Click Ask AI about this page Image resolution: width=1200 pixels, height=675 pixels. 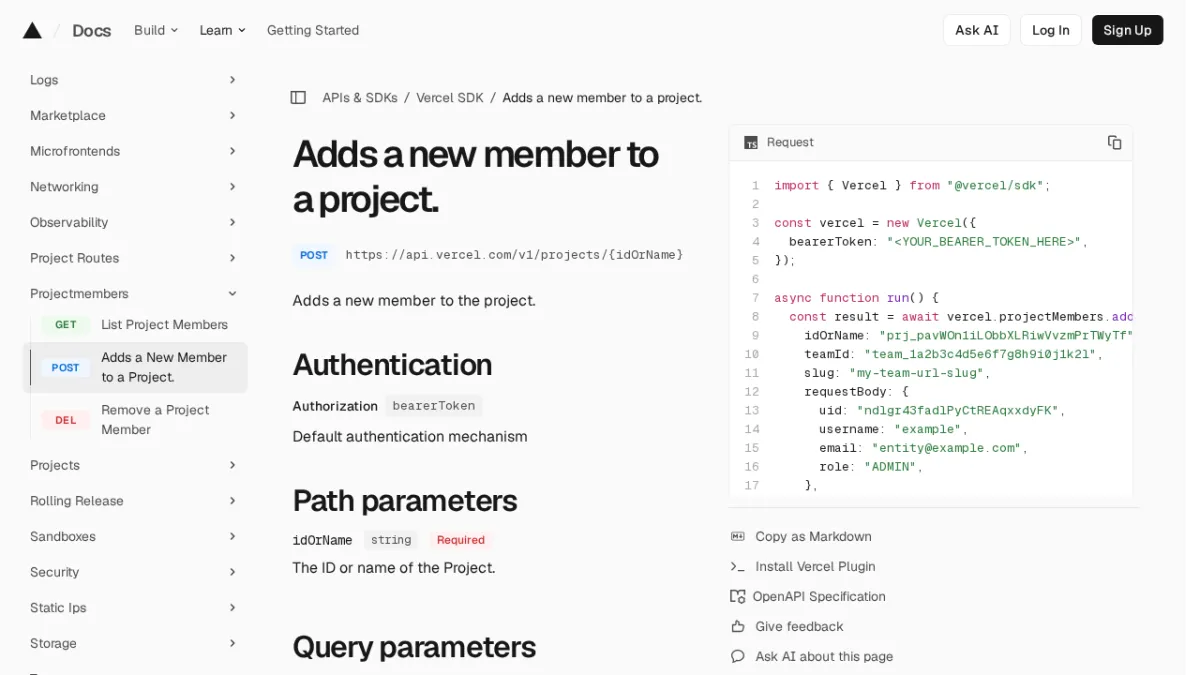(824, 656)
